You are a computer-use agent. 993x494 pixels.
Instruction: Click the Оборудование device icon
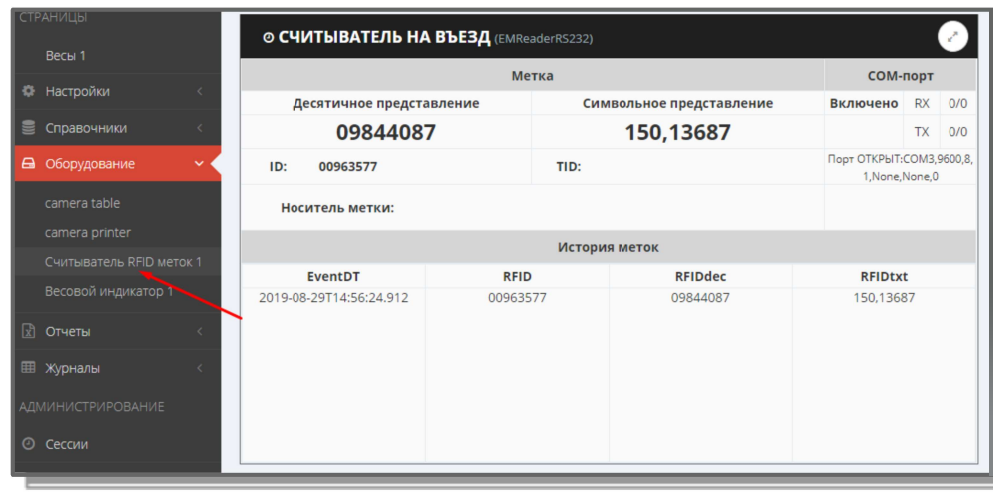coord(28,164)
